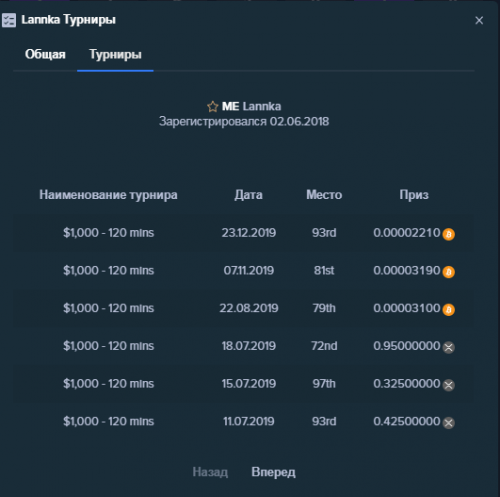Select the Турниры tab
500x497 pixels.
[x=115, y=54]
